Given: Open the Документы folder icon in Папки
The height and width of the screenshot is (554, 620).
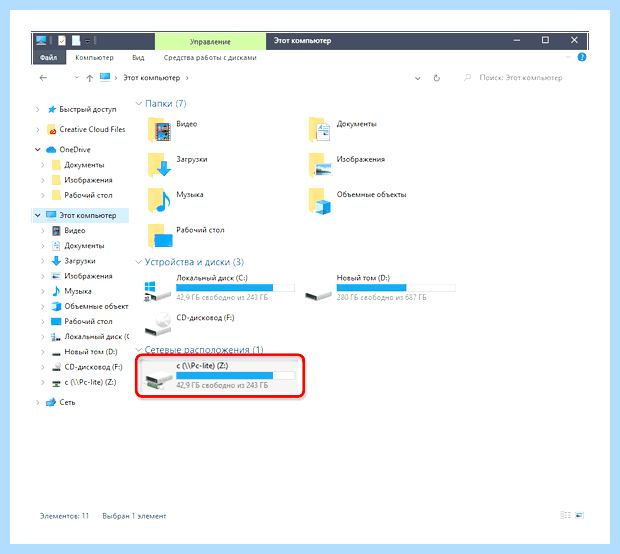Looking at the screenshot, I should [x=319, y=130].
